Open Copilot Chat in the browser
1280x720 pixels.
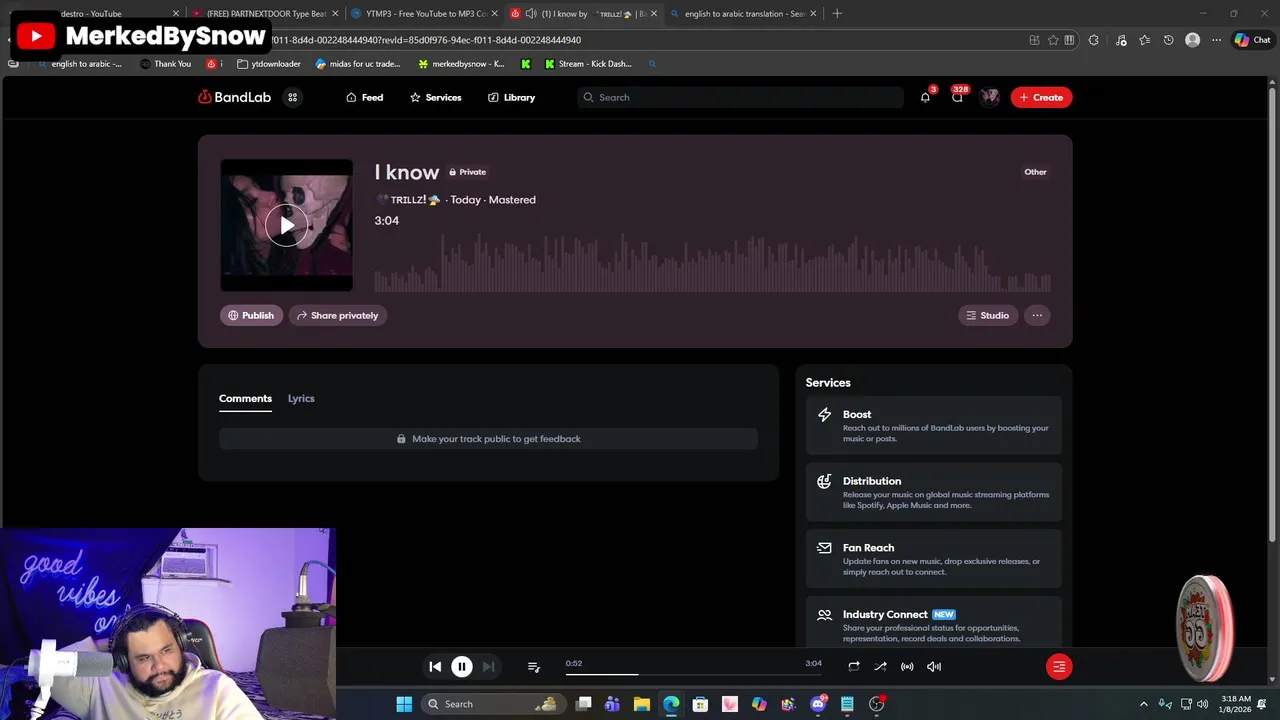pos(1252,40)
